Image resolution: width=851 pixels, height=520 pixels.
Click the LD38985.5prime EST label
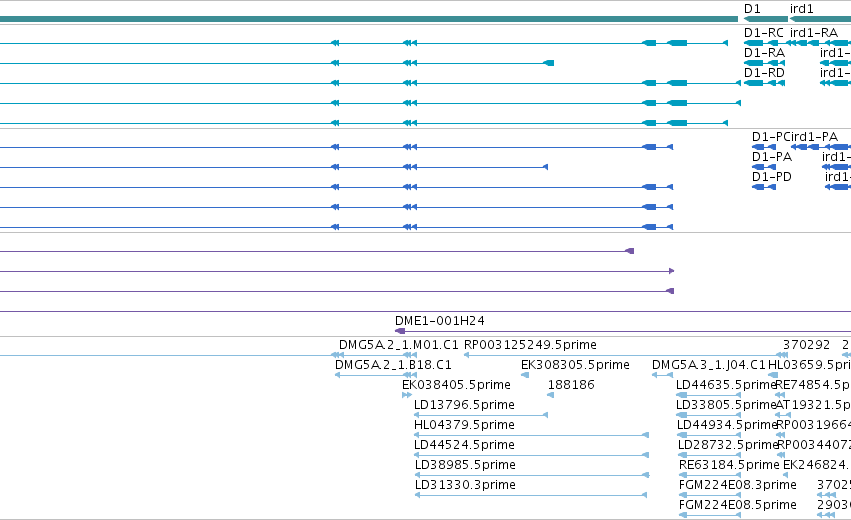pyautogui.click(x=465, y=465)
